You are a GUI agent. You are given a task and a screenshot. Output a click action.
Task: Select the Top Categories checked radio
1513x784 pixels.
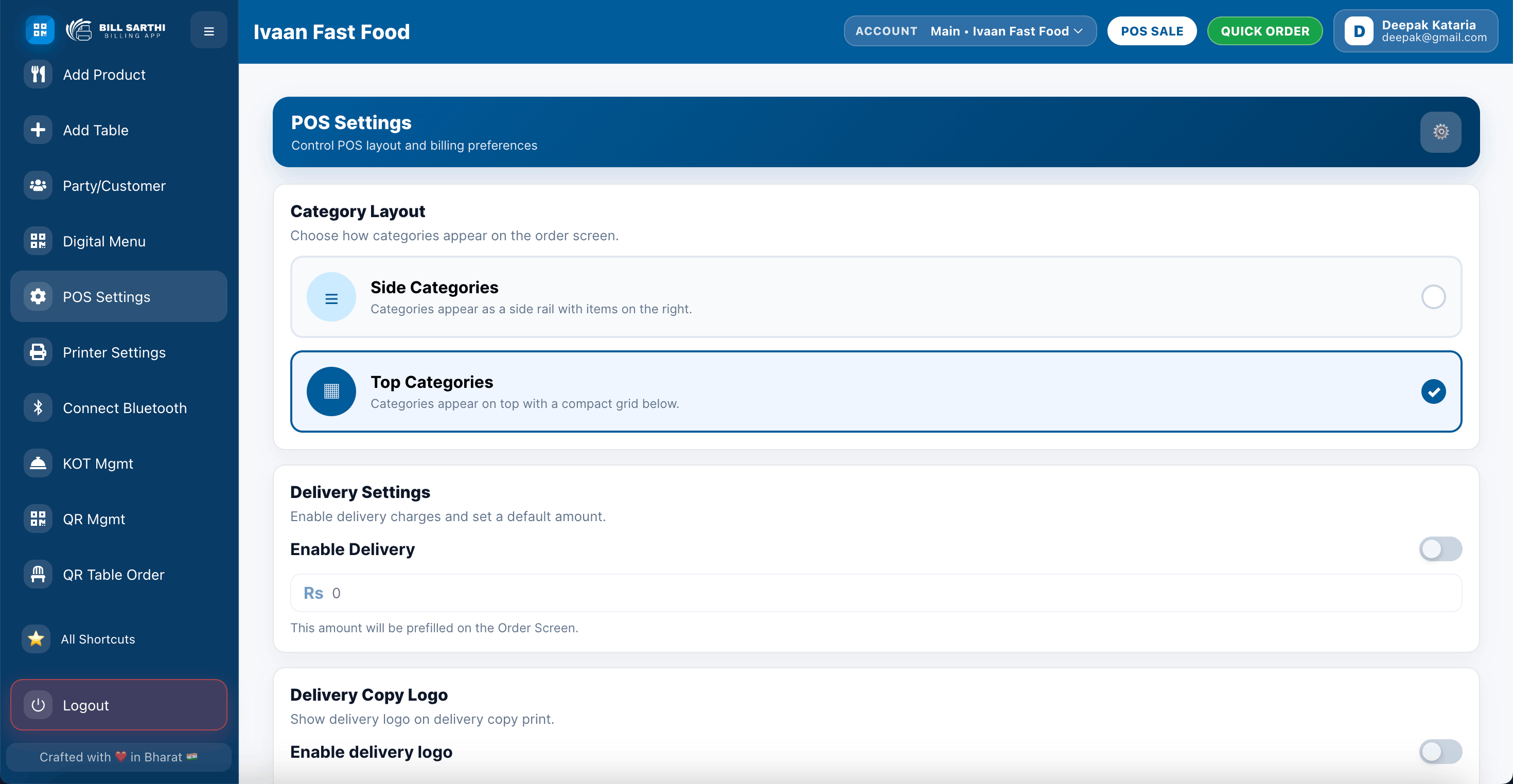1433,391
